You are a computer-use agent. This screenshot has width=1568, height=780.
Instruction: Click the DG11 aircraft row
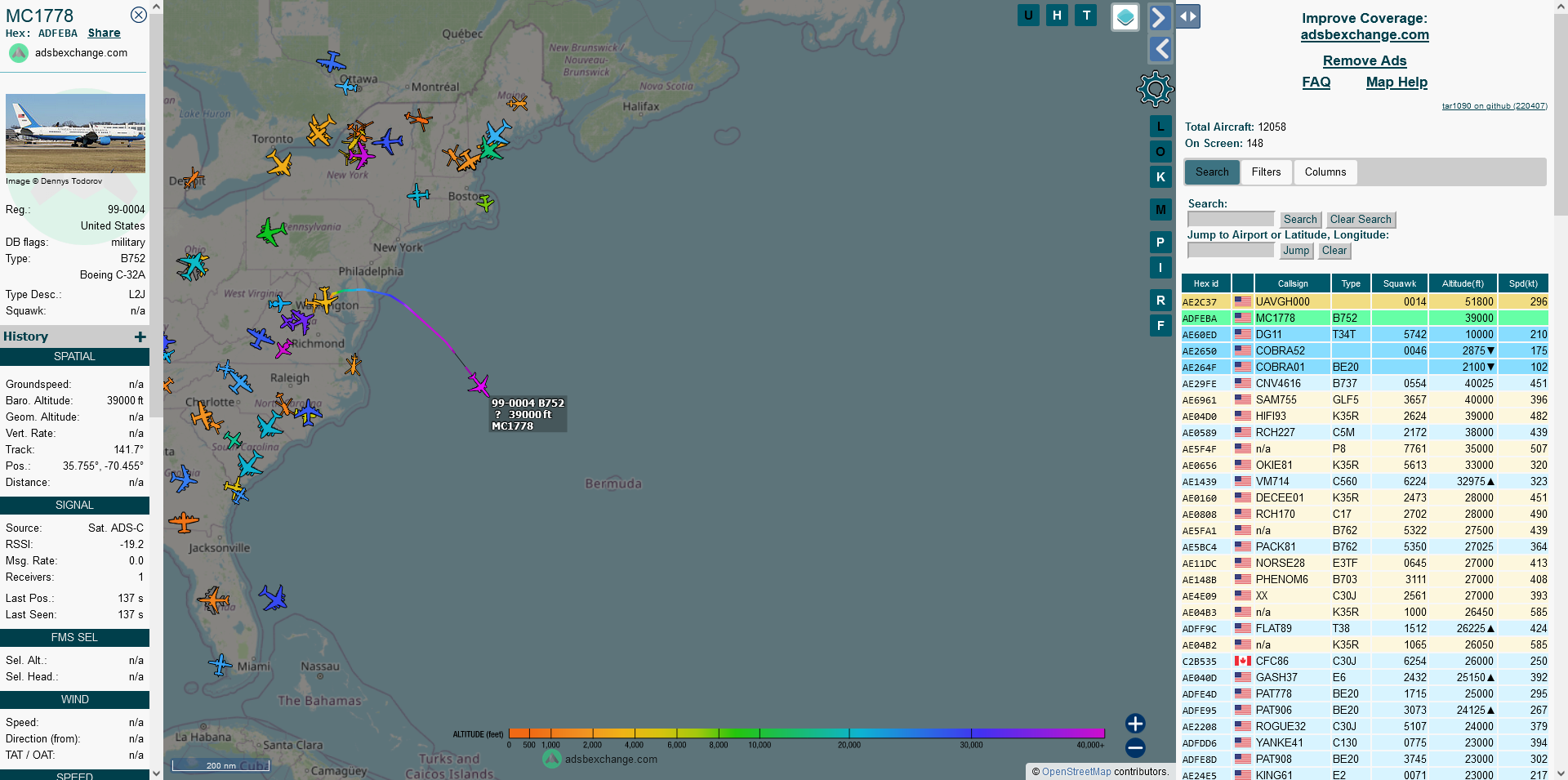(x=1365, y=335)
